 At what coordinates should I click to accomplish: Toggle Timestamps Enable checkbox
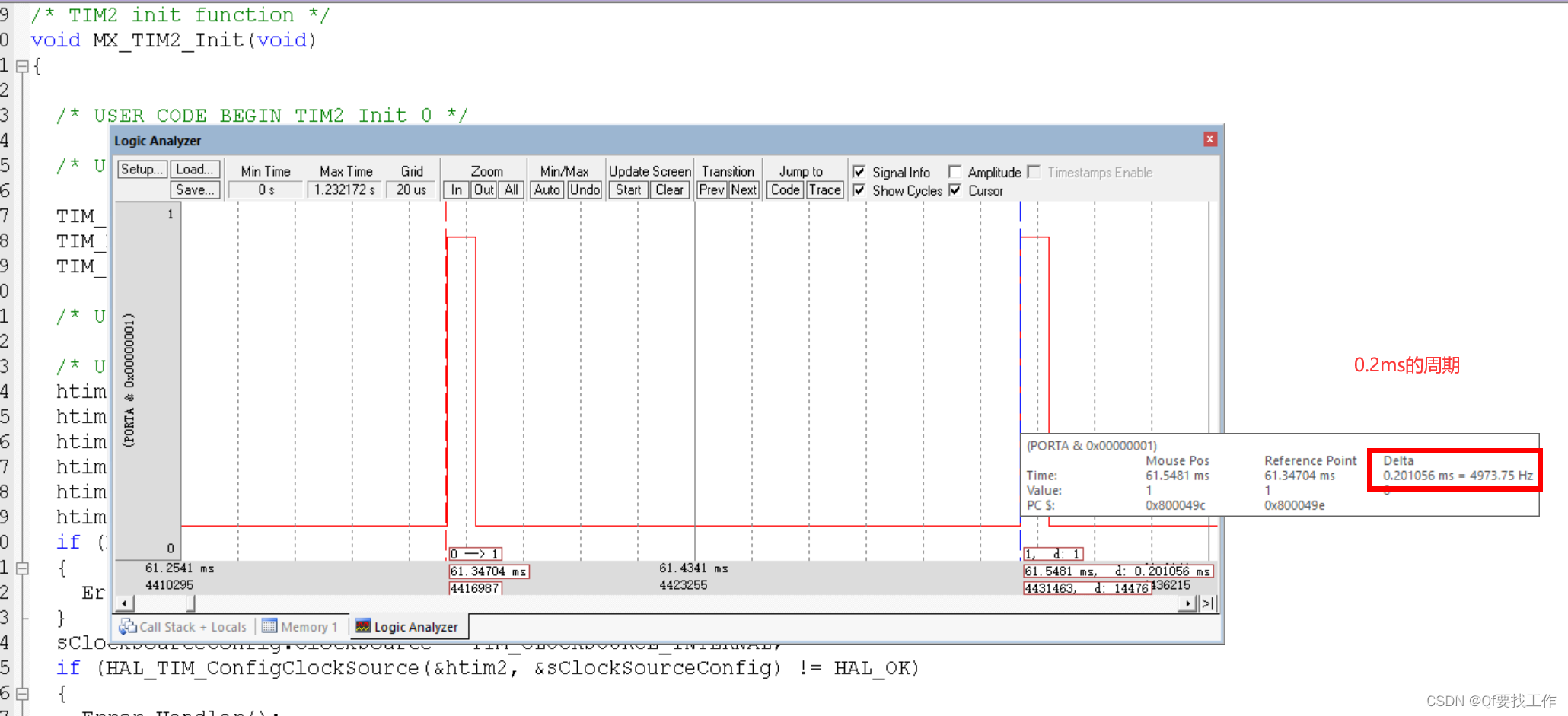[1034, 171]
